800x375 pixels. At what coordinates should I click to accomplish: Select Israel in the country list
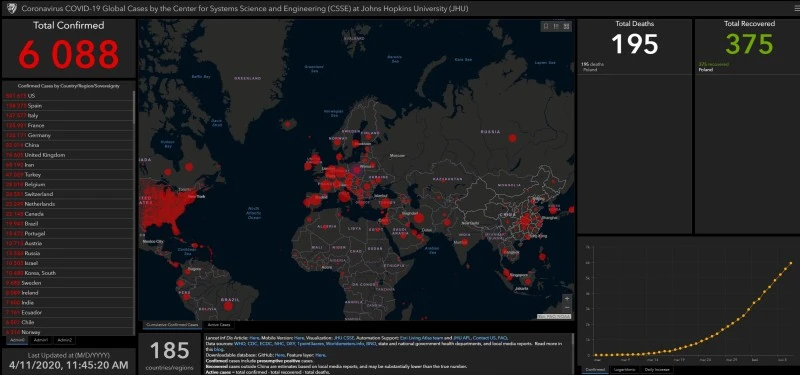click(68, 263)
